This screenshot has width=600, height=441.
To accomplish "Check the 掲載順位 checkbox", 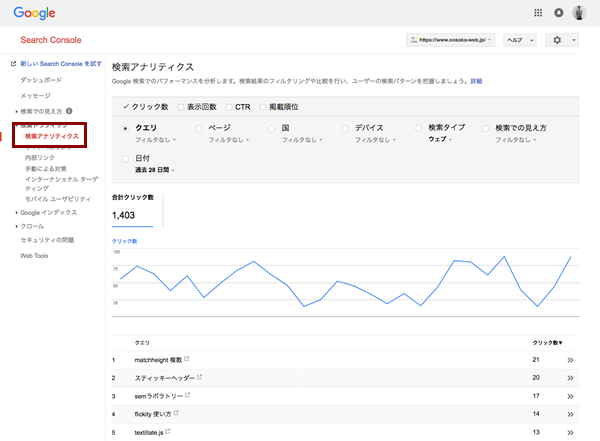I will pyautogui.click(x=262, y=106).
